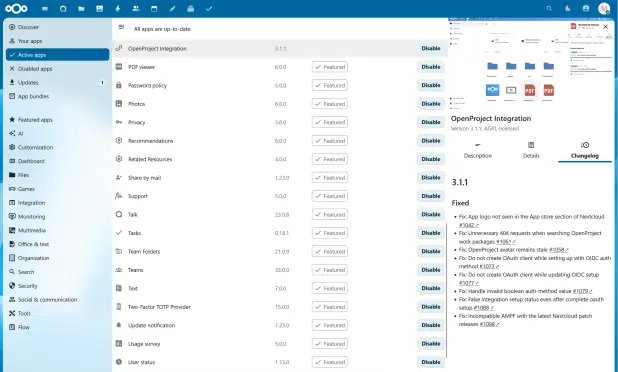This screenshot has width=618, height=372.
Task: Disable the Talk app
Action: coord(431,214)
